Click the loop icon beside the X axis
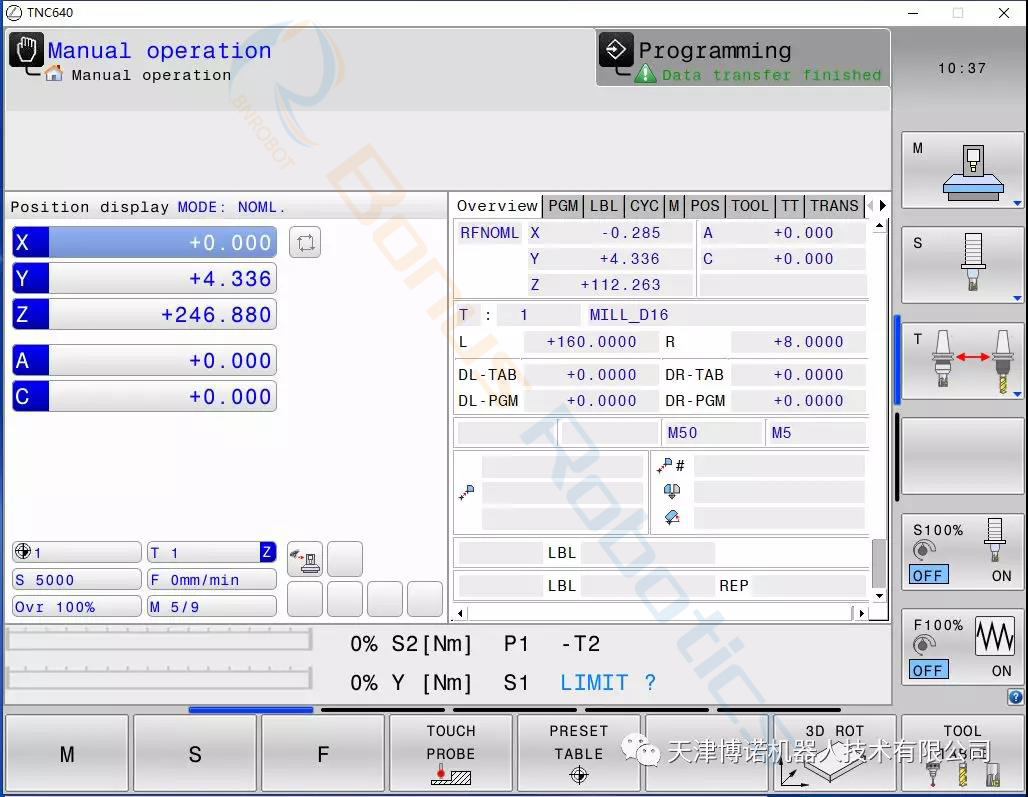 pos(305,243)
